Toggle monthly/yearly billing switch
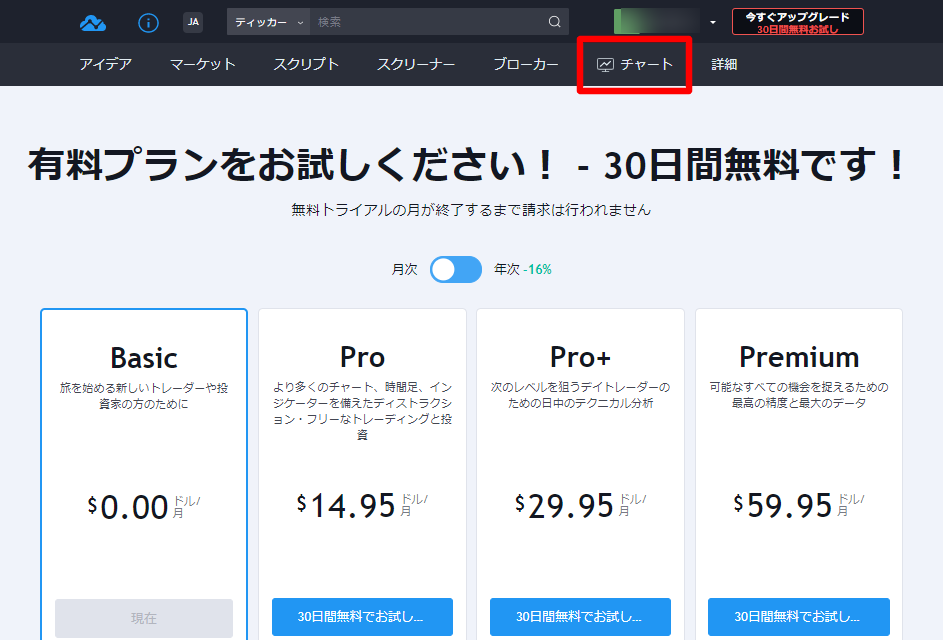This screenshot has width=943, height=640. (456, 269)
